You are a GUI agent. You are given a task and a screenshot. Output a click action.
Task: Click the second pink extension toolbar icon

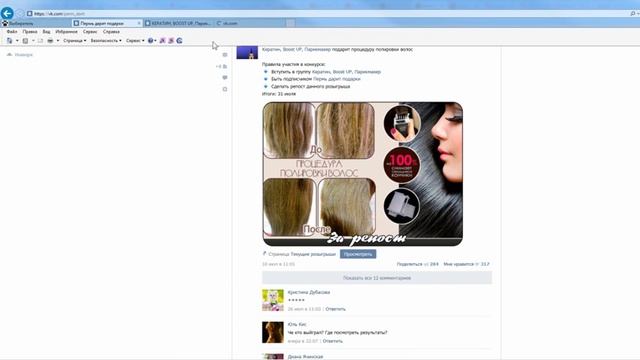click(171, 40)
